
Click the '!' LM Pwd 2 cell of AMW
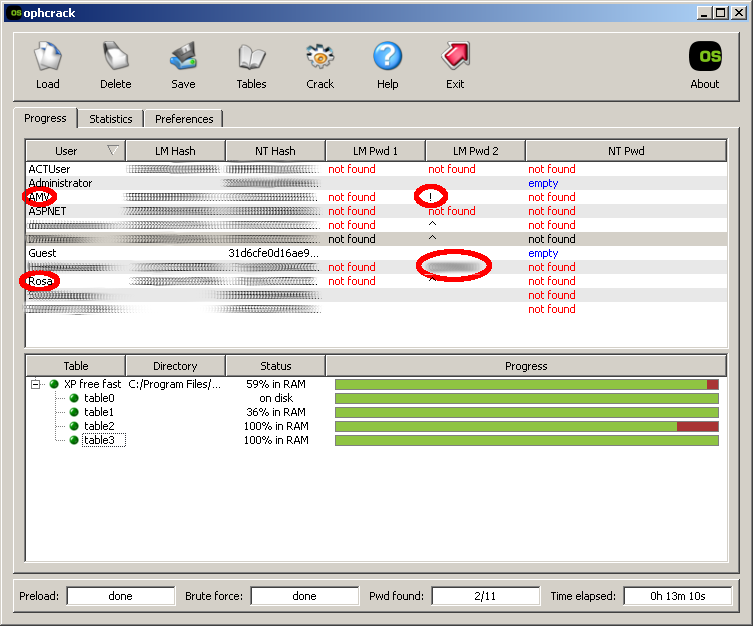pyautogui.click(x=430, y=197)
